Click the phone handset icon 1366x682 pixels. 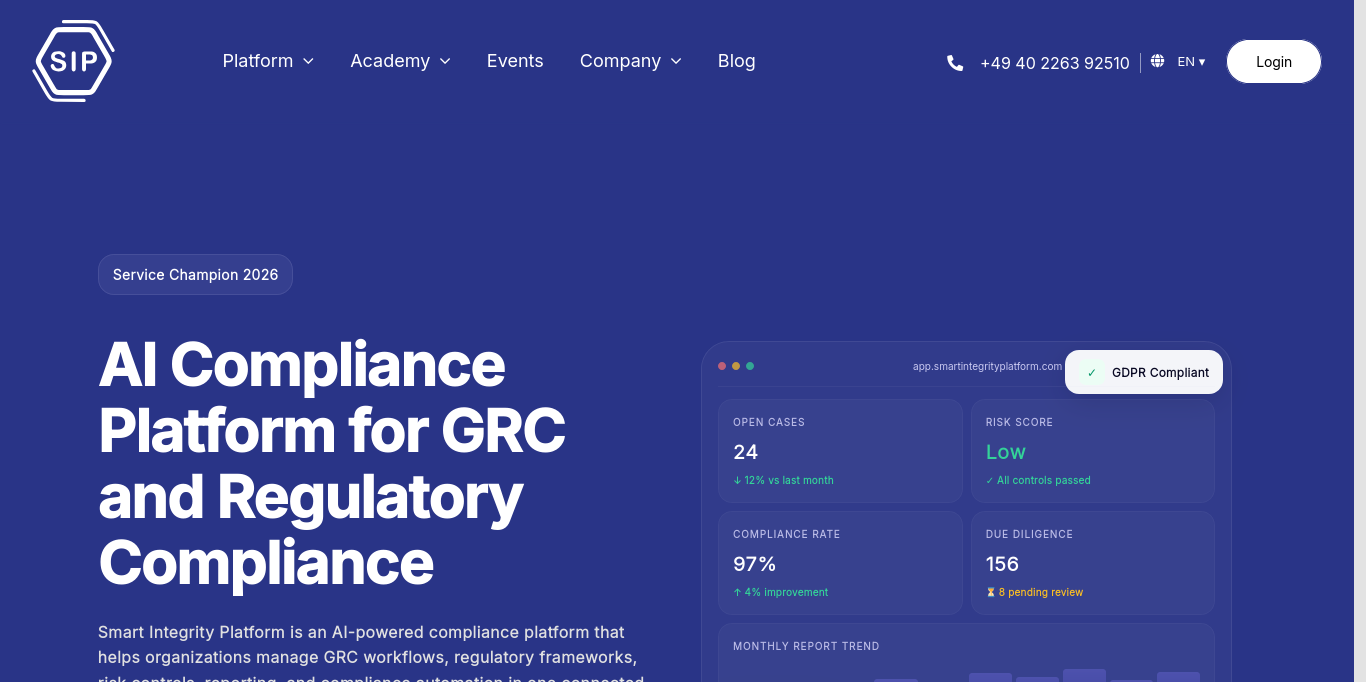[x=955, y=63]
